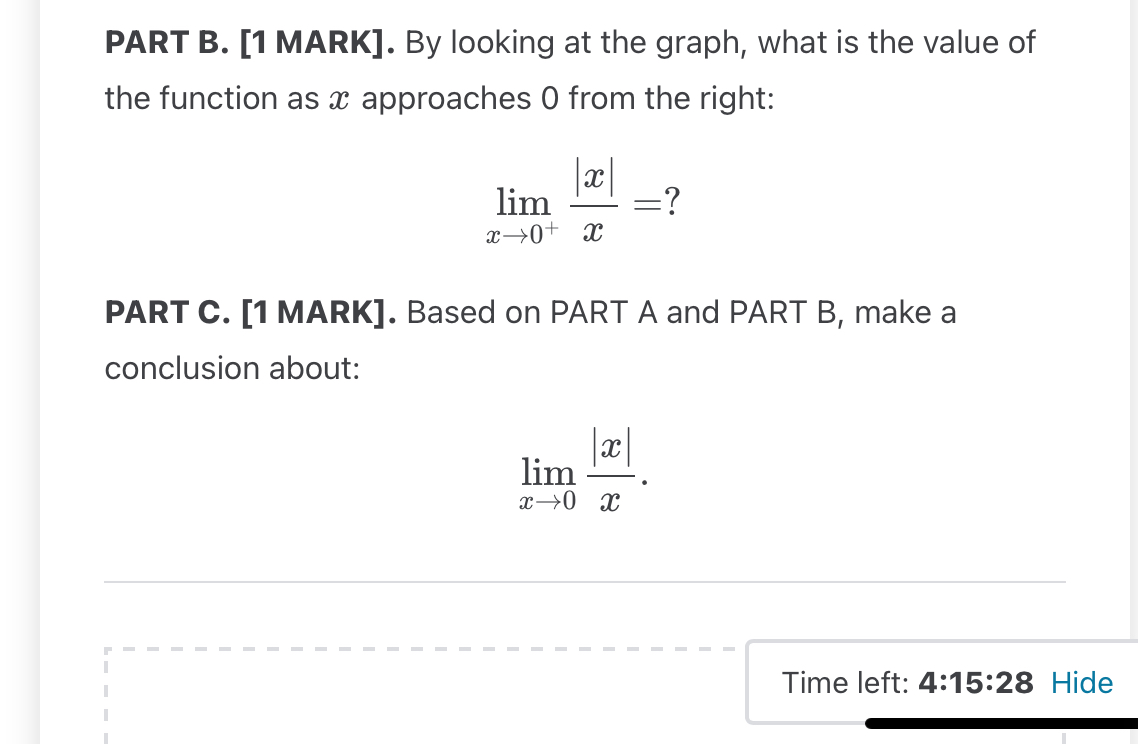Click the question mark in the PART B equation
This screenshot has height=744, width=1138.
pyautogui.click(x=672, y=200)
